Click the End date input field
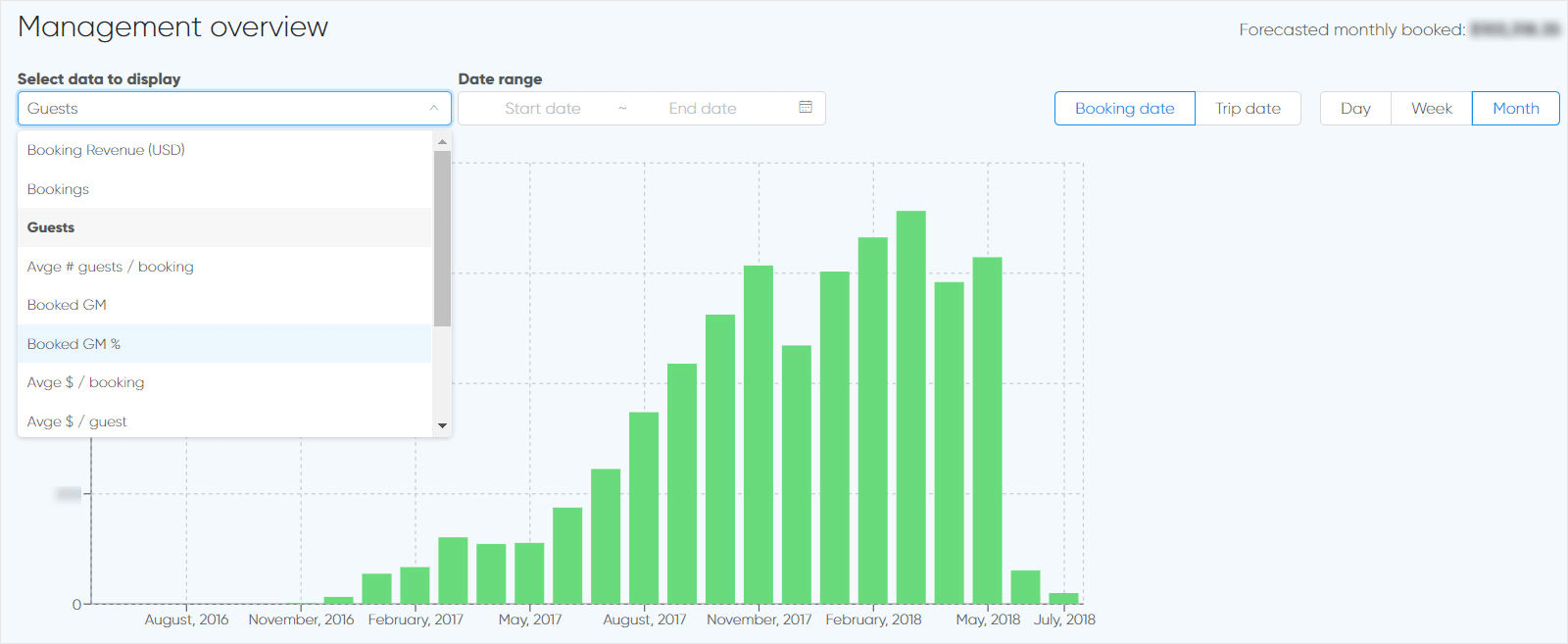Image resolution: width=1568 pixels, height=644 pixels. (703, 108)
